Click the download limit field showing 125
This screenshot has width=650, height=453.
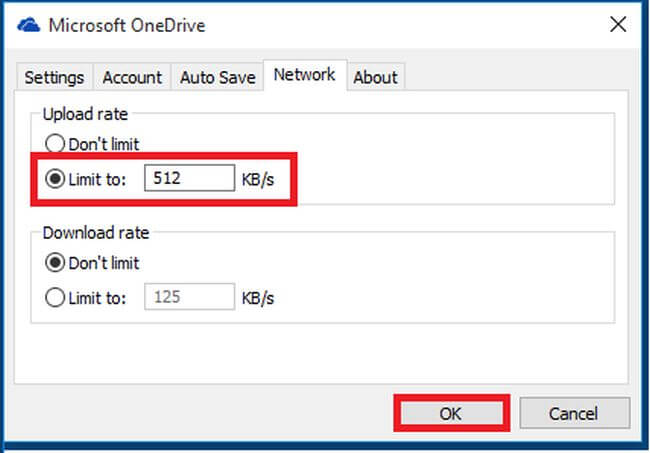click(189, 297)
